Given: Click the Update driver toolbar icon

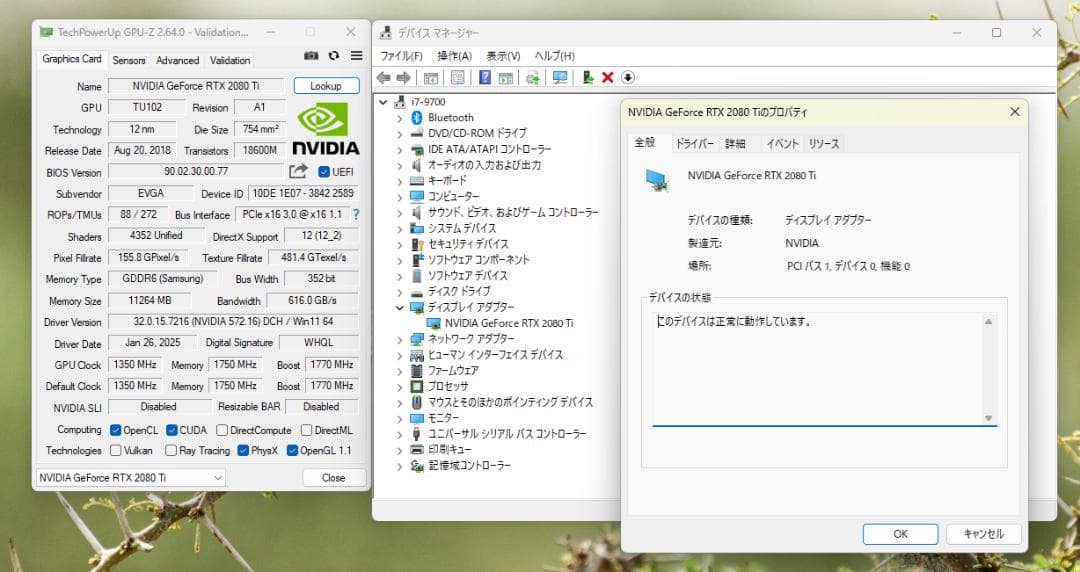Looking at the screenshot, I should tap(532, 78).
